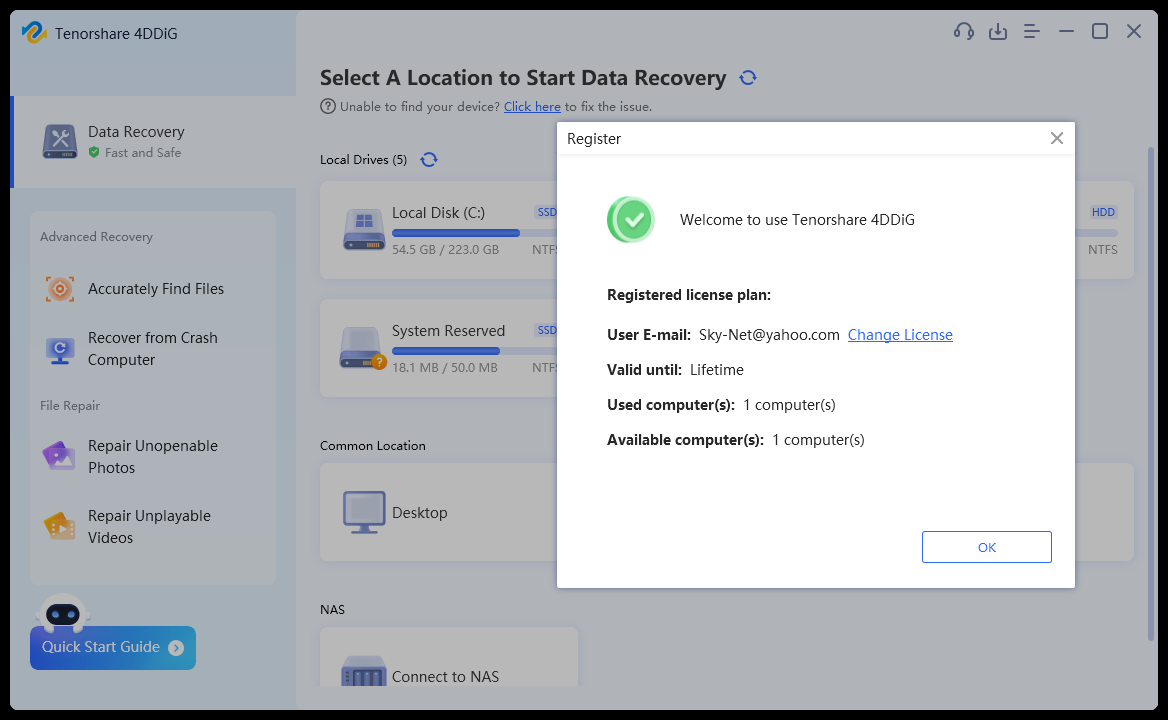Click the robot mascot above Quick Start
The height and width of the screenshot is (720, 1168).
pyautogui.click(x=63, y=614)
